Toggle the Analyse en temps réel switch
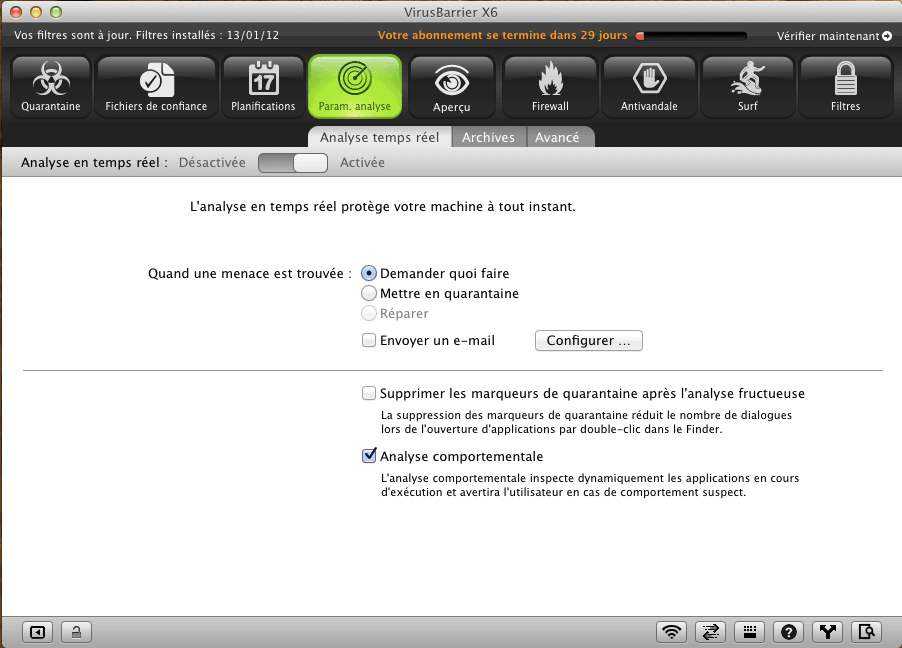Viewport: 902px width, 648px height. pyautogui.click(x=293, y=163)
